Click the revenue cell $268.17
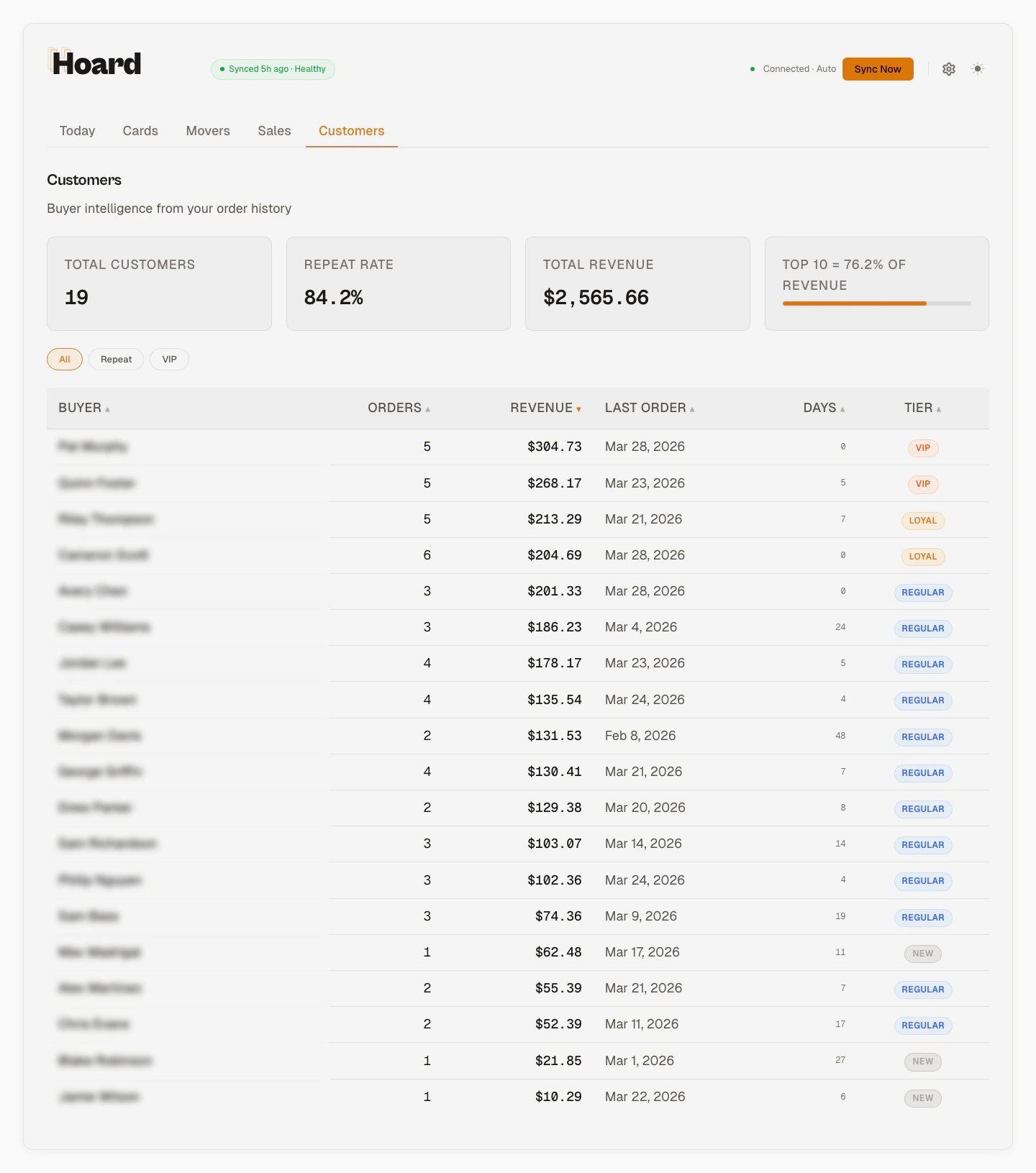The width and height of the screenshot is (1036, 1173). pos(555,483)
